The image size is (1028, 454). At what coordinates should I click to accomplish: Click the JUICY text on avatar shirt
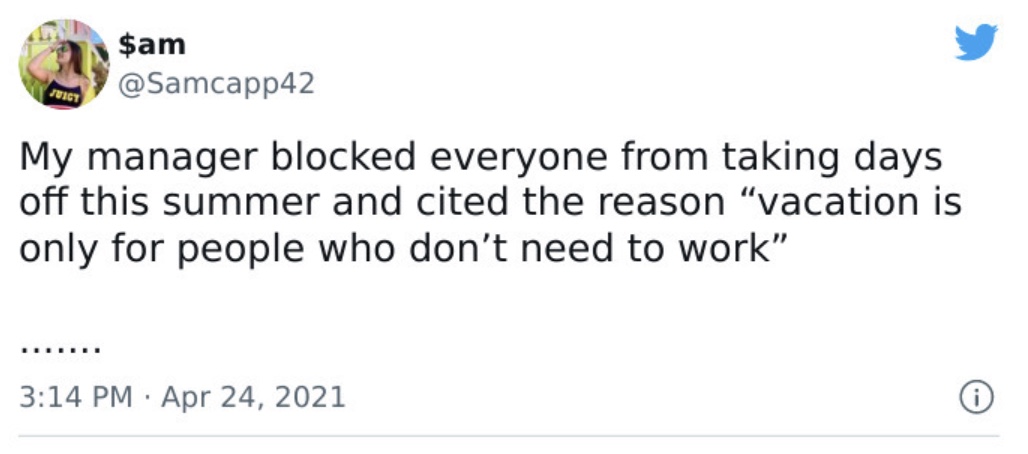pos(64,97)
